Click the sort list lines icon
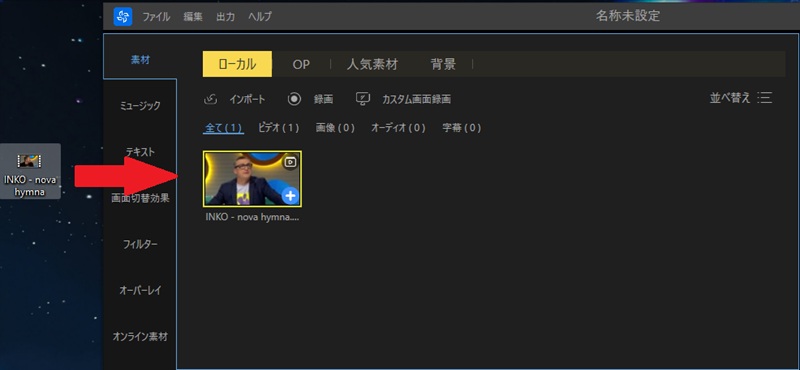 click(765, 98)
